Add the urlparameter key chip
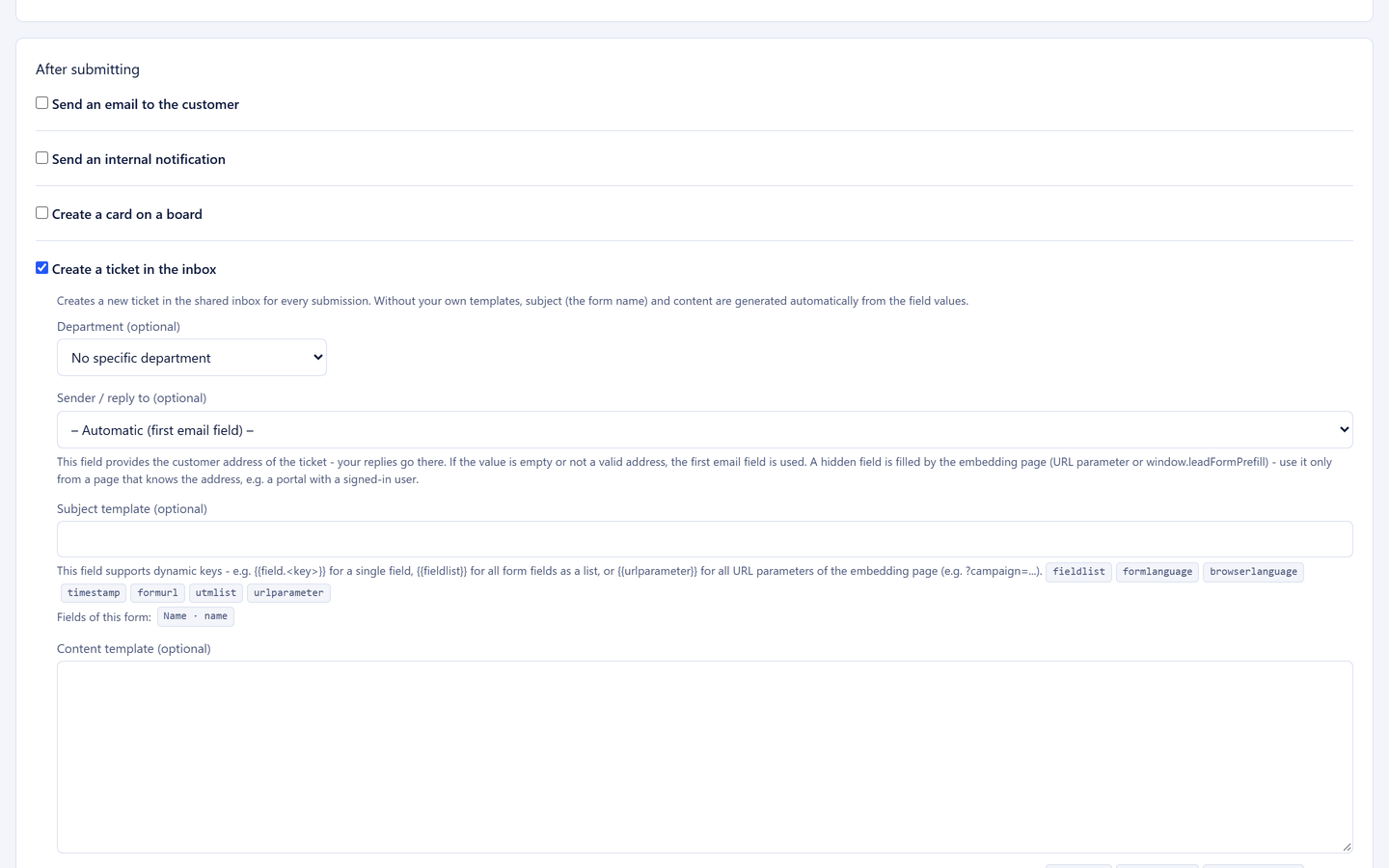 coord(288,593)
